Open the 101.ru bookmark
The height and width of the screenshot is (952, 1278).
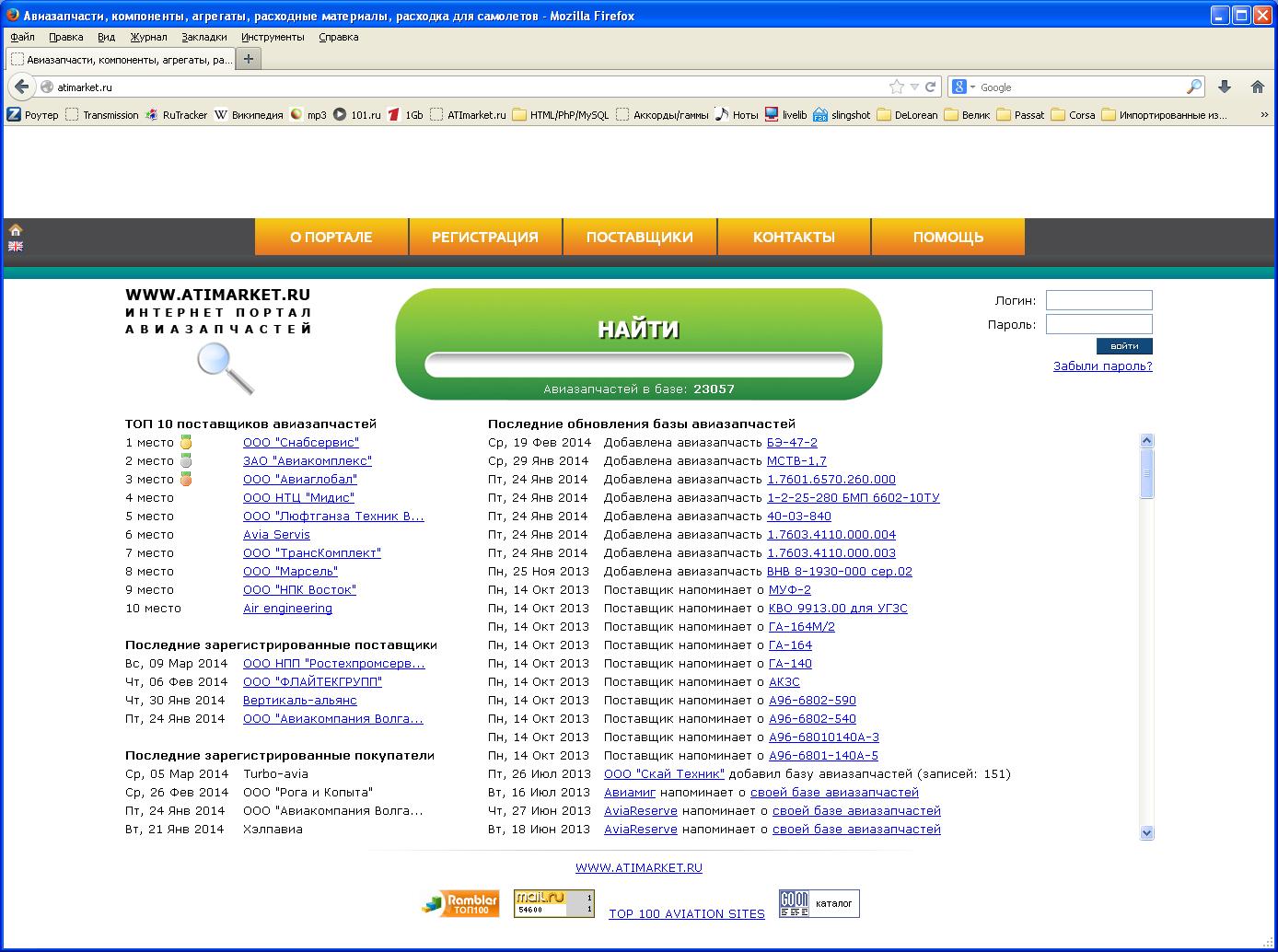[x=357, y=115]
